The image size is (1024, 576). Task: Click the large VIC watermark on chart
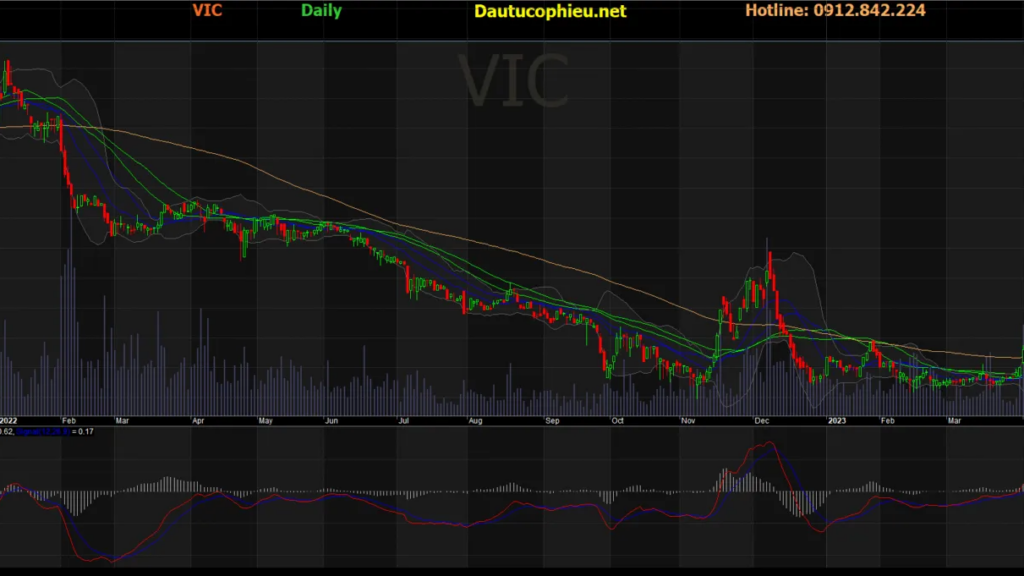[514, 81]
